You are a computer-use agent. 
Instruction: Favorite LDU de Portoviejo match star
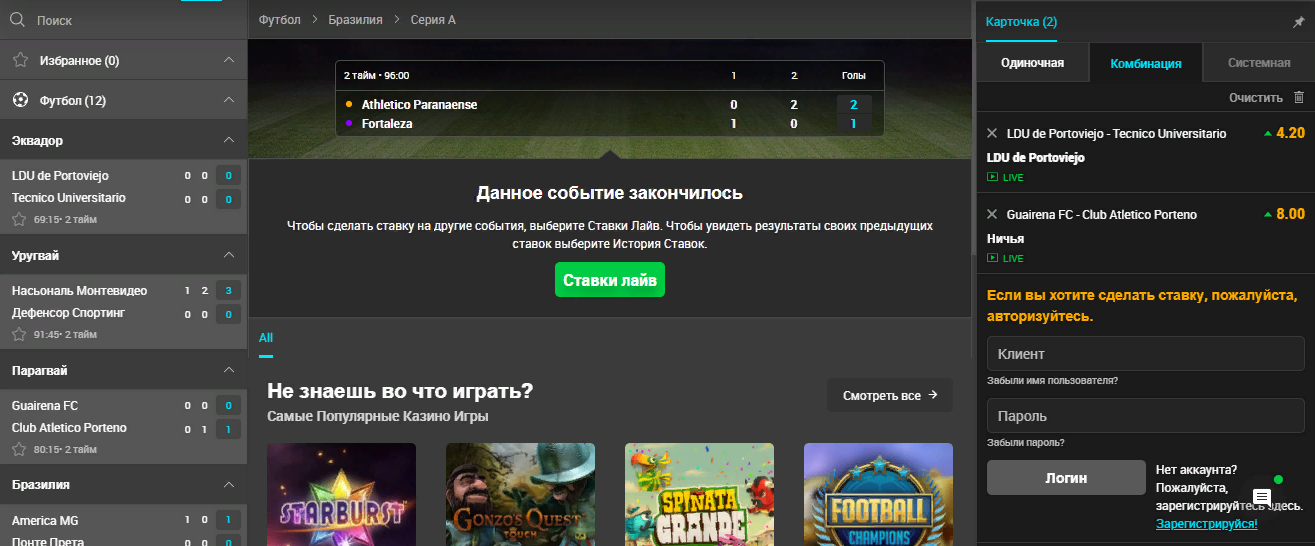[x=18, y=219]
